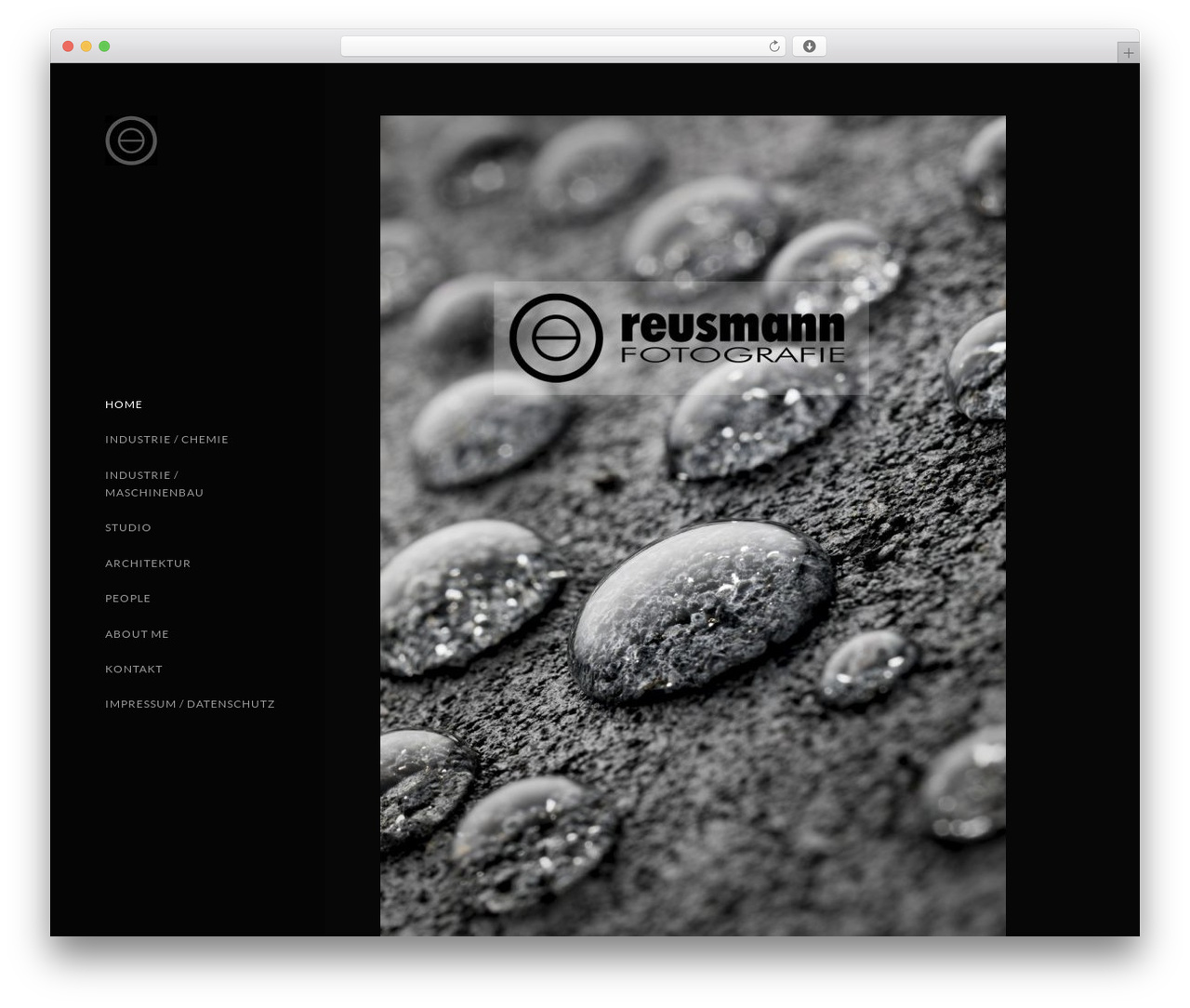Minimize the window using the yellow button
1190x1008 pixels.
coord(86,46)
